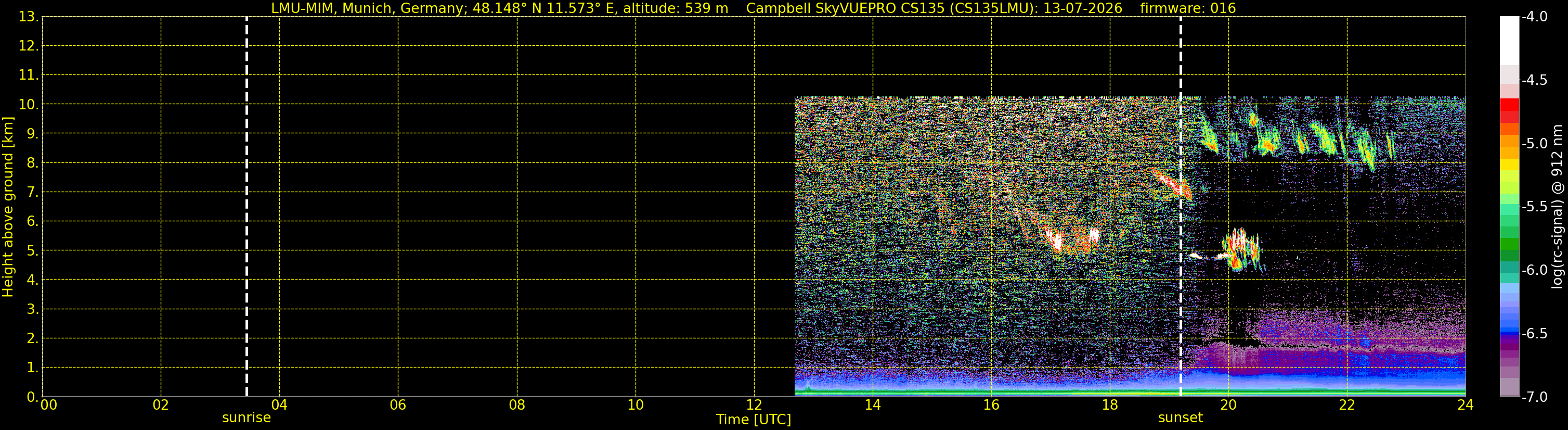The width and height of the screenshot is (1568, 430).
Task: Click the red band of the colorbar
Action: (x=1509, y=110)
